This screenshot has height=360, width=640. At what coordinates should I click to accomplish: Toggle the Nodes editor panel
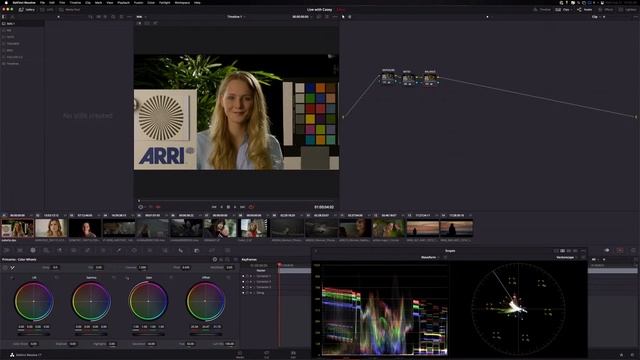(585, 9)
